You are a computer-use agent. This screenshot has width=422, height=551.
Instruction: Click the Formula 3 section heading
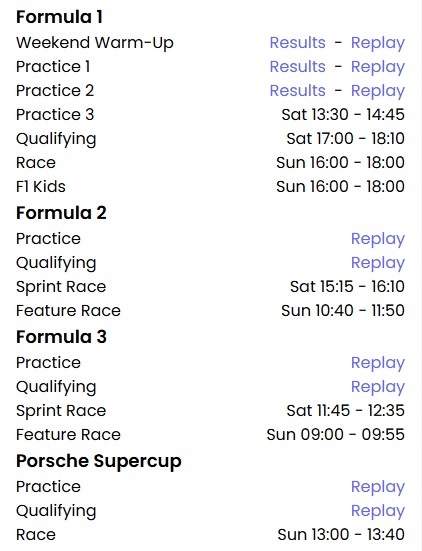[61, 337]
